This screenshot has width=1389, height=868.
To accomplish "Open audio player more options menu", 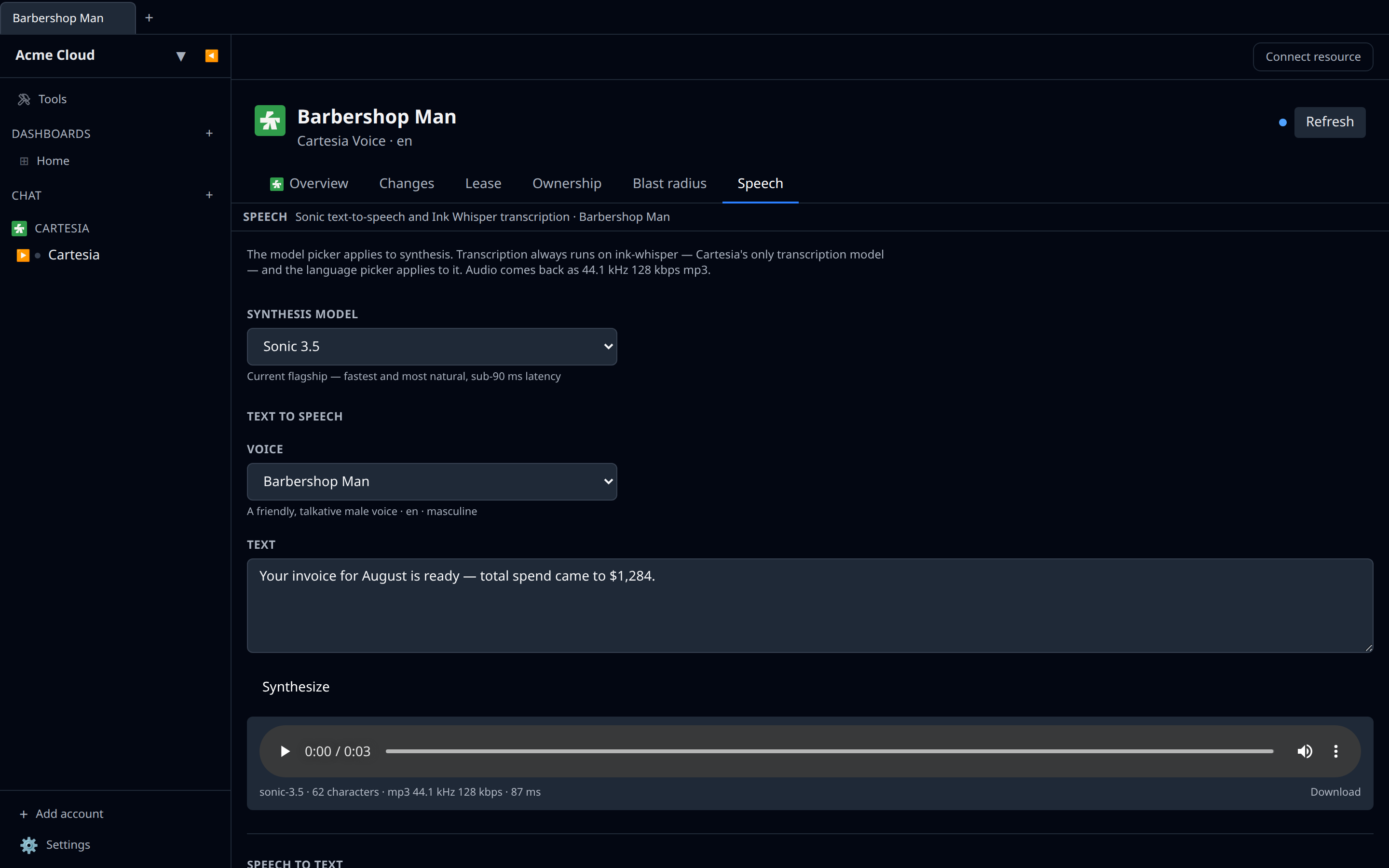I will point(1335,751).
